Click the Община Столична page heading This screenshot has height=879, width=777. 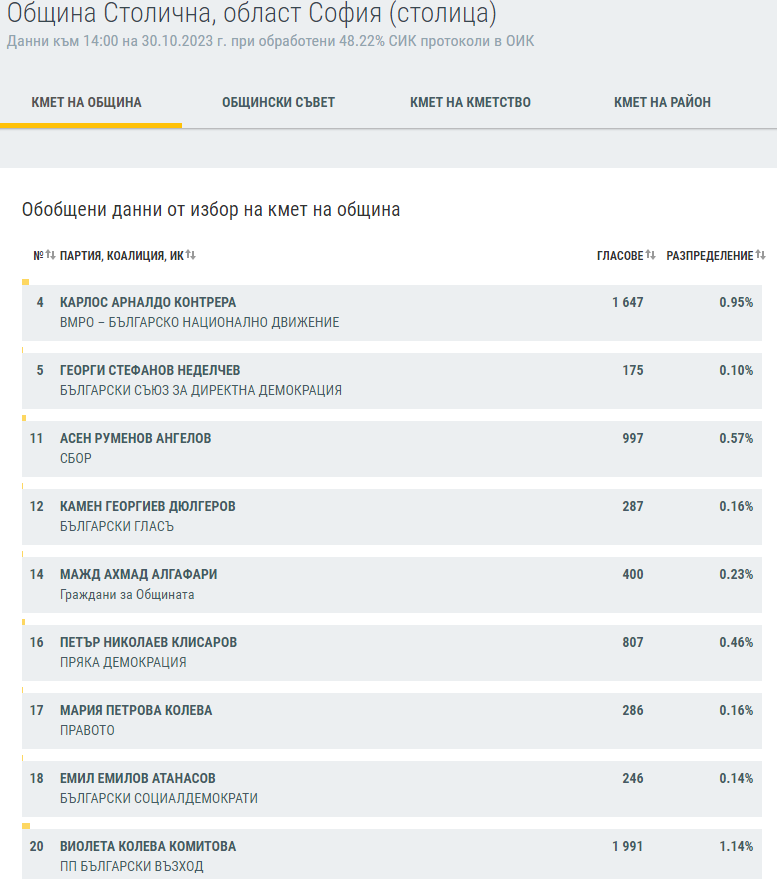tap(251, 15)
